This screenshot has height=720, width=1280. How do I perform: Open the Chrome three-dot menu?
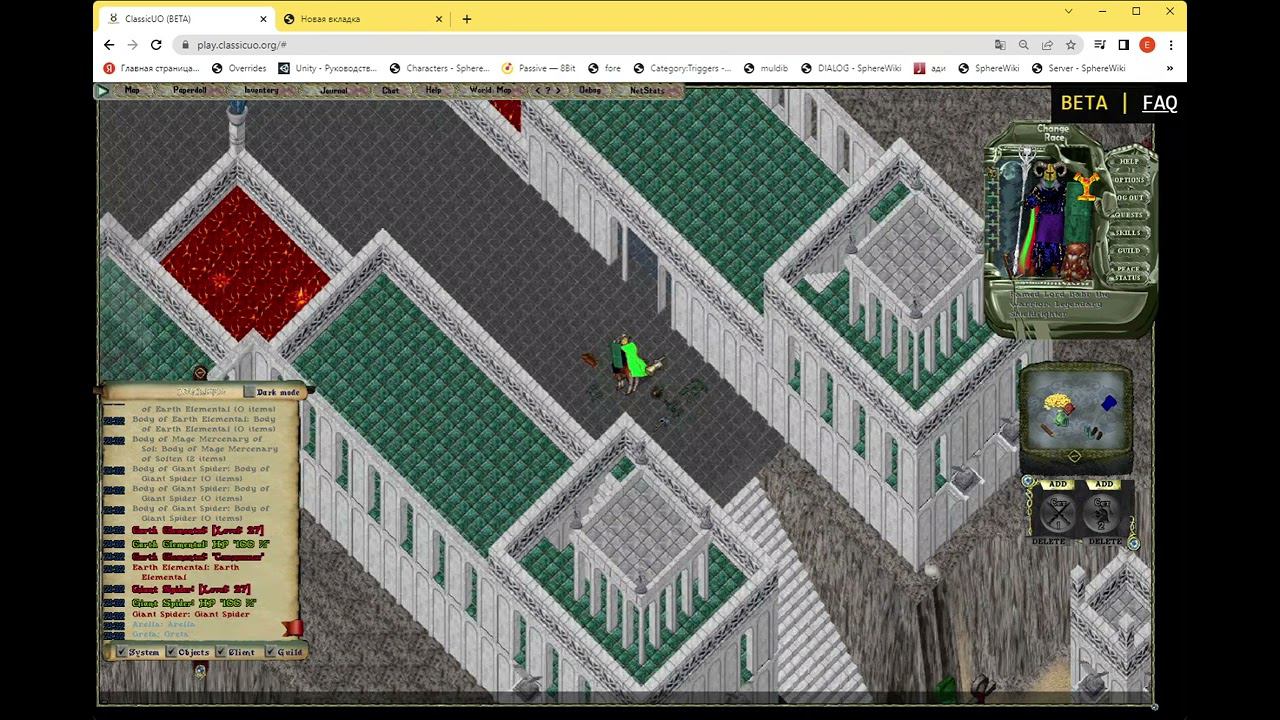point(1171,45)
